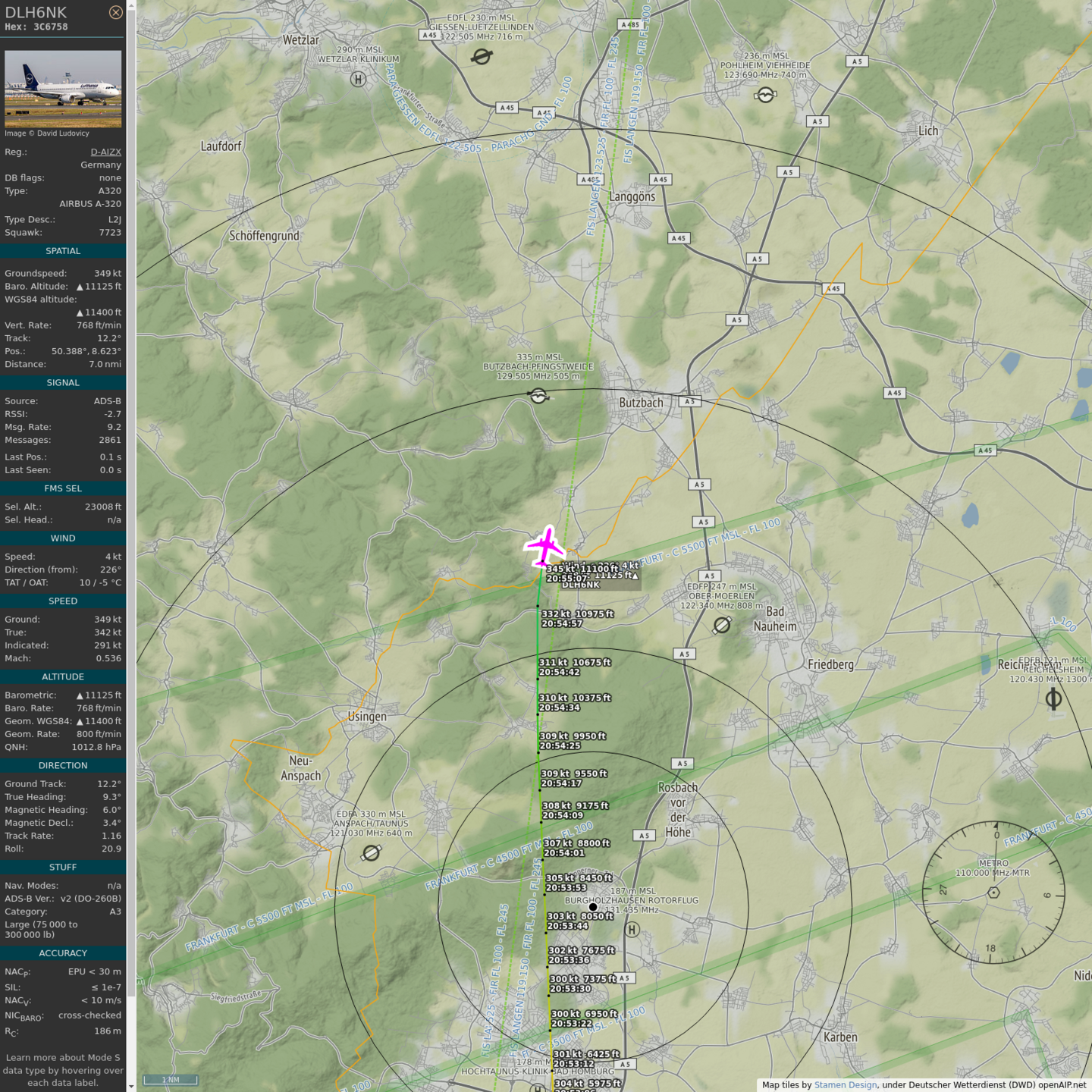
Task: Click the METRO VOR station symbol
Action: click(993, 893)
